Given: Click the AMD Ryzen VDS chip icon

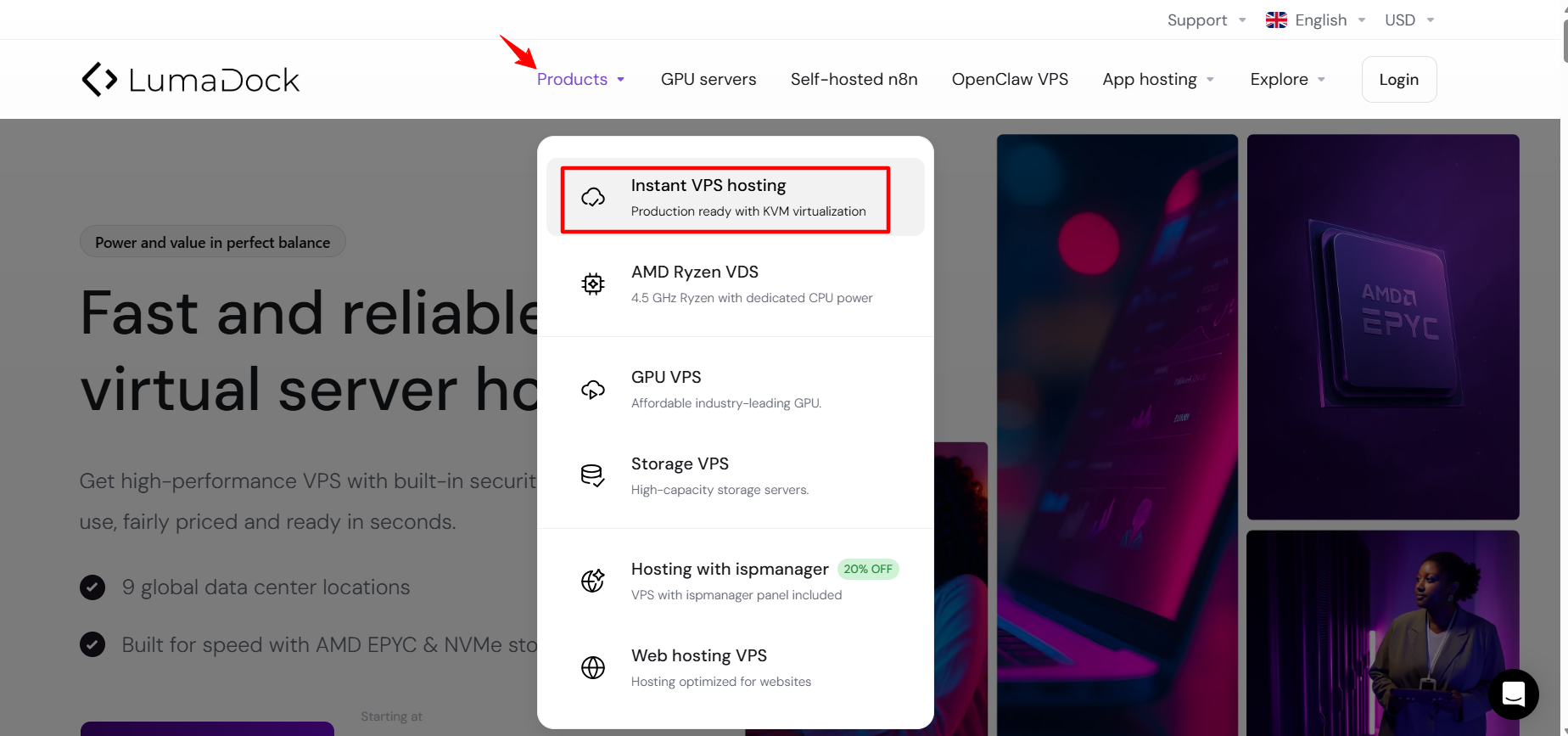Looking at the screenshot, I should coord(593,284).
